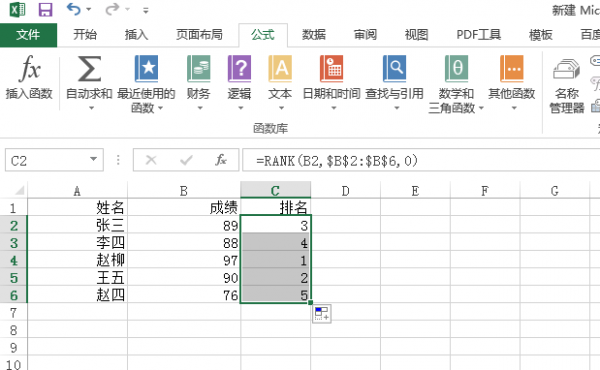
Task: Open the Customize Quick Access Toolbar menu
Action: pos(145,11)
